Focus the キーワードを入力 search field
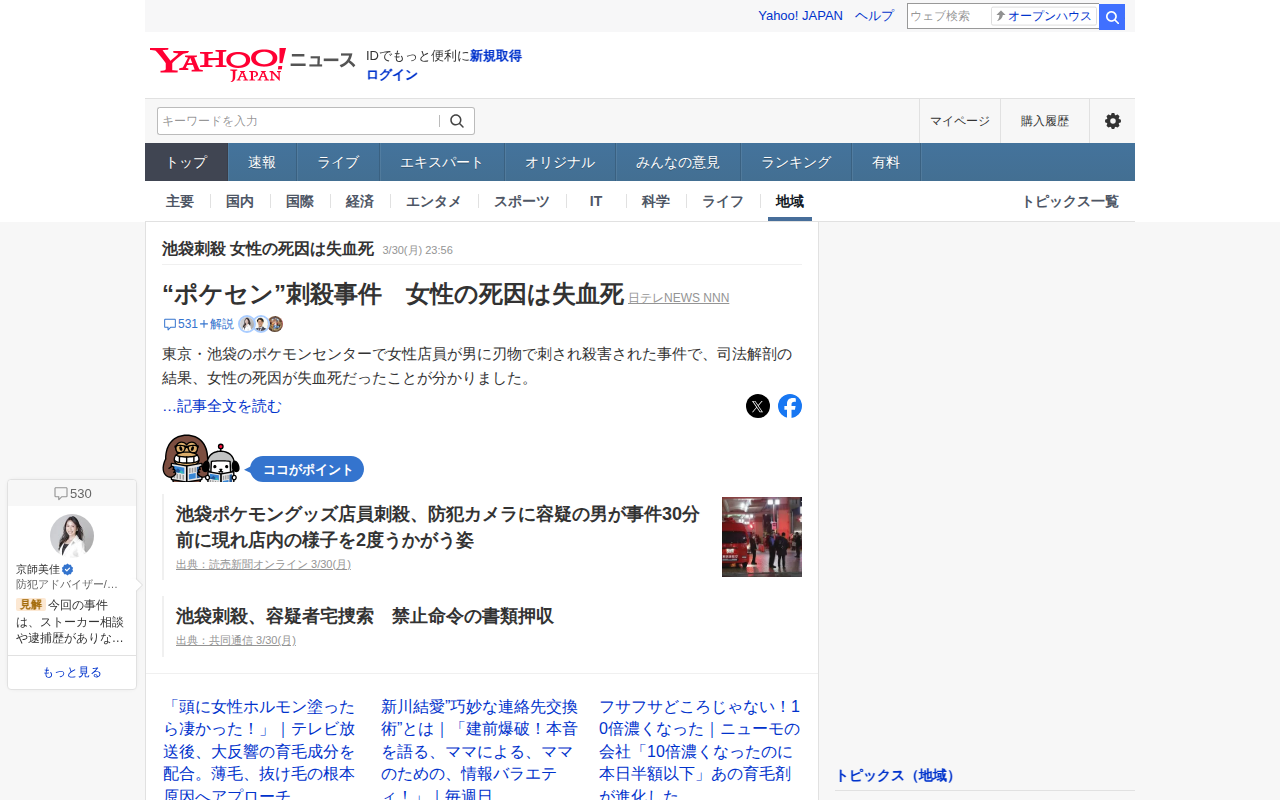Image resolution: width=1280 pixels, height=800 pixels. (x=298, y=121)
